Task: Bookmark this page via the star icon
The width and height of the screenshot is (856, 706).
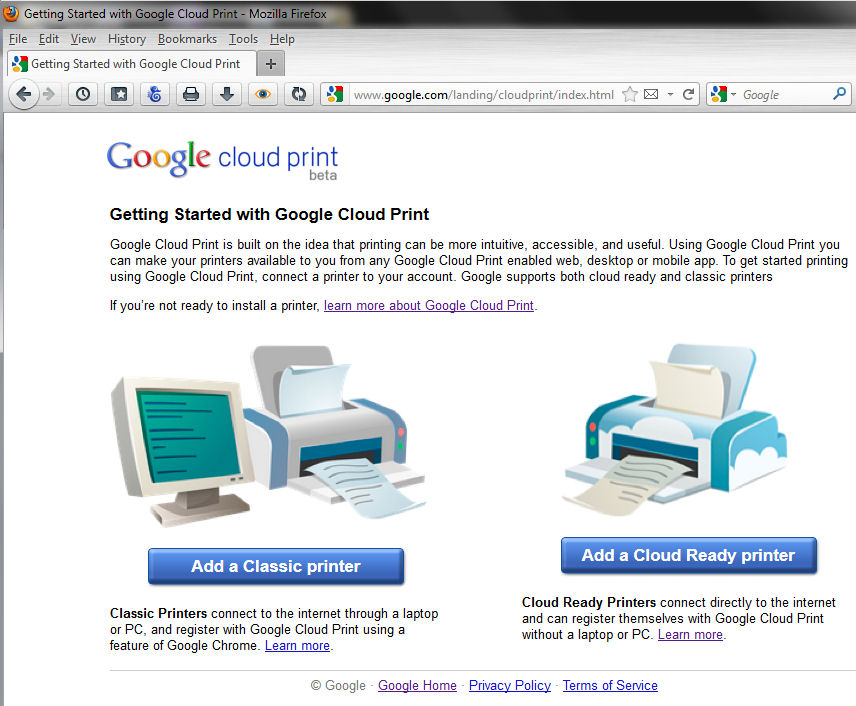Action: click(630, 93)
